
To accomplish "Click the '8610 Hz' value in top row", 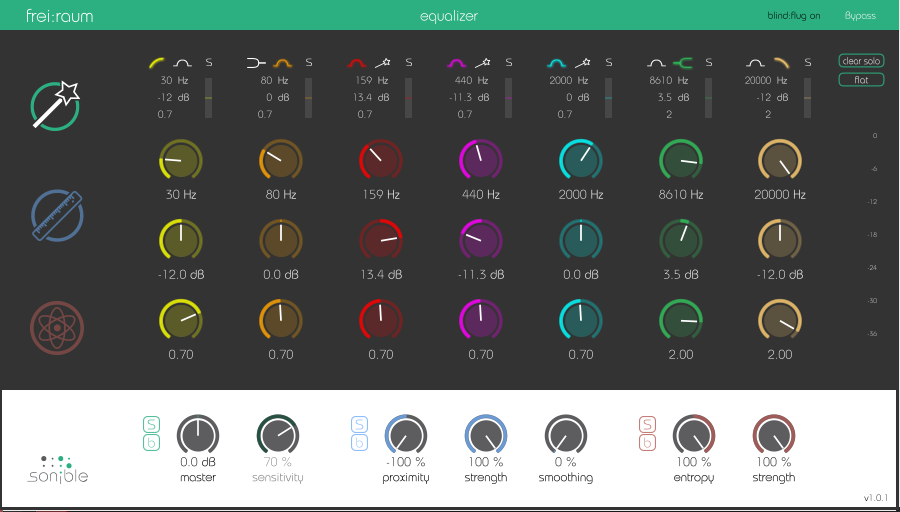I will (669, 80).
